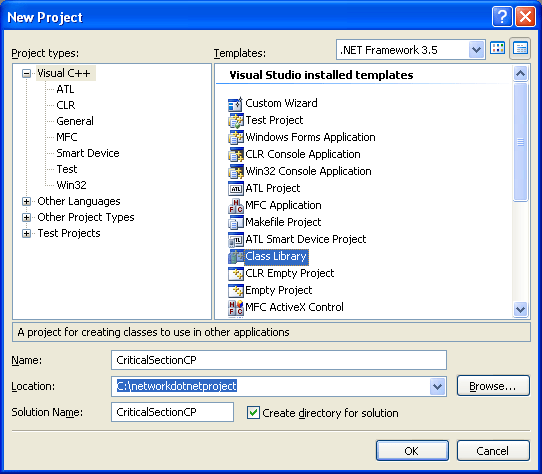The height and width of the screenshot is (474, 542).
Task: Select Win32 Console Application template label
Action: coord(308,171)
